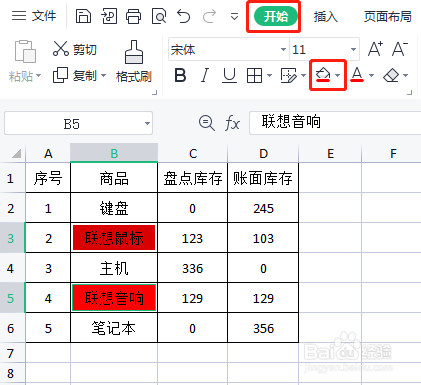Expand the 复制 dropdown arrow

[103, 76]
